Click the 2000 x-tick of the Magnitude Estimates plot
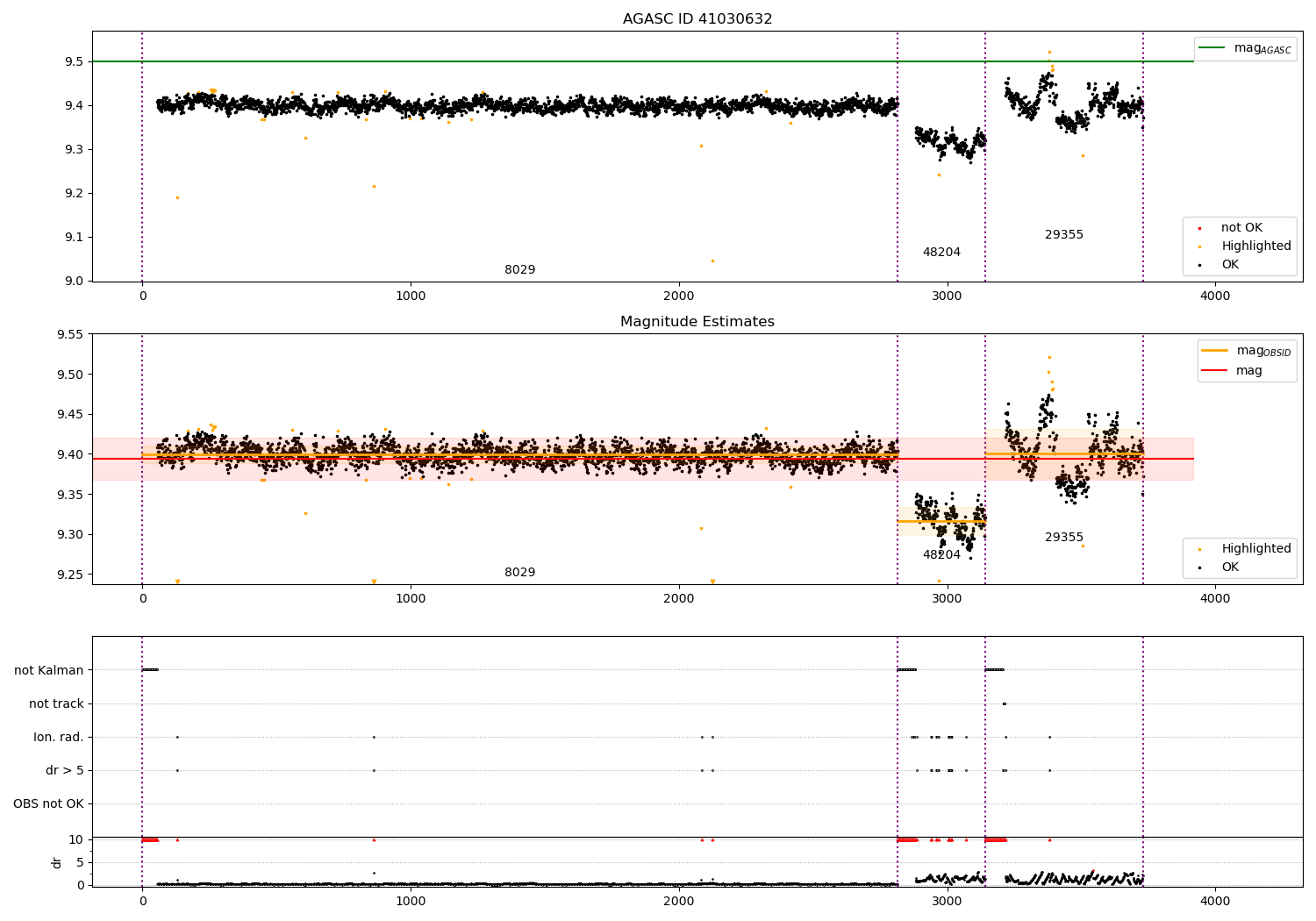This screenshot has height=921, width=1316. pos(679,599)
